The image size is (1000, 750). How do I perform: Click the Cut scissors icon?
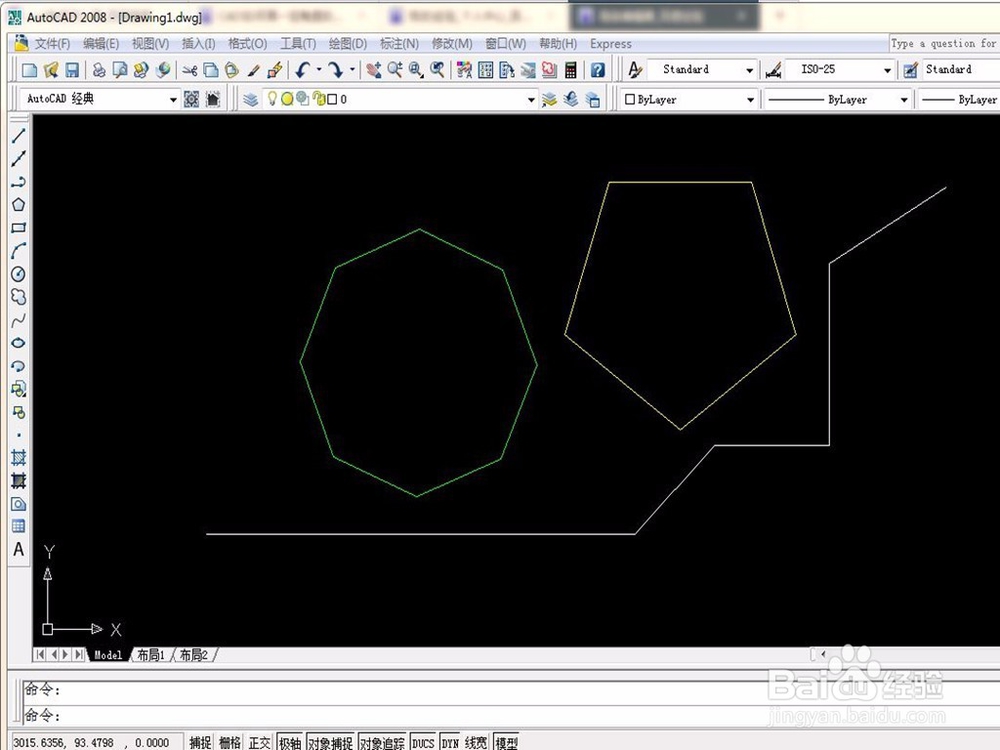tap(189, 70)
